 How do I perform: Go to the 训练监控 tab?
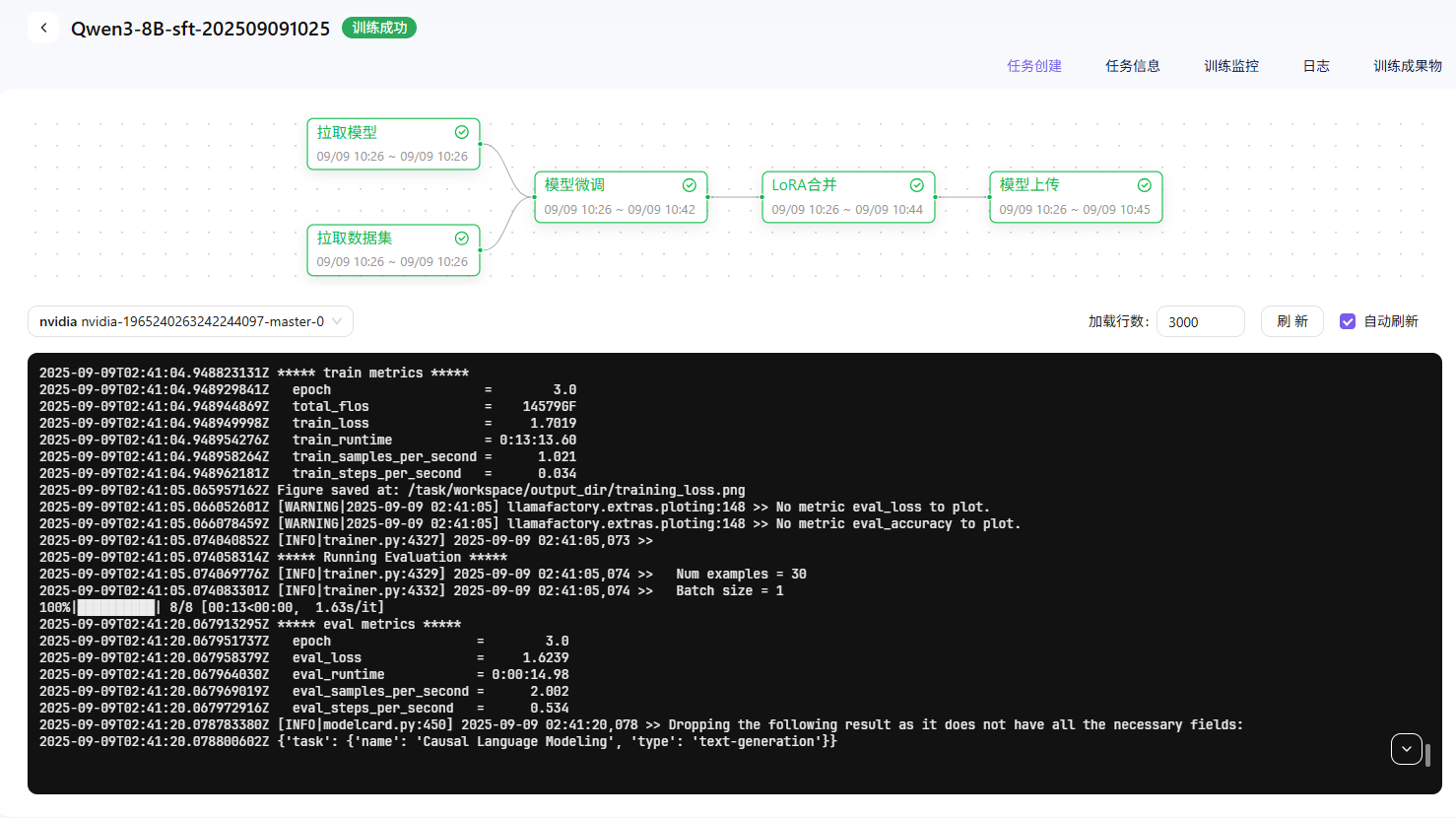click(x=1231, y=66)
